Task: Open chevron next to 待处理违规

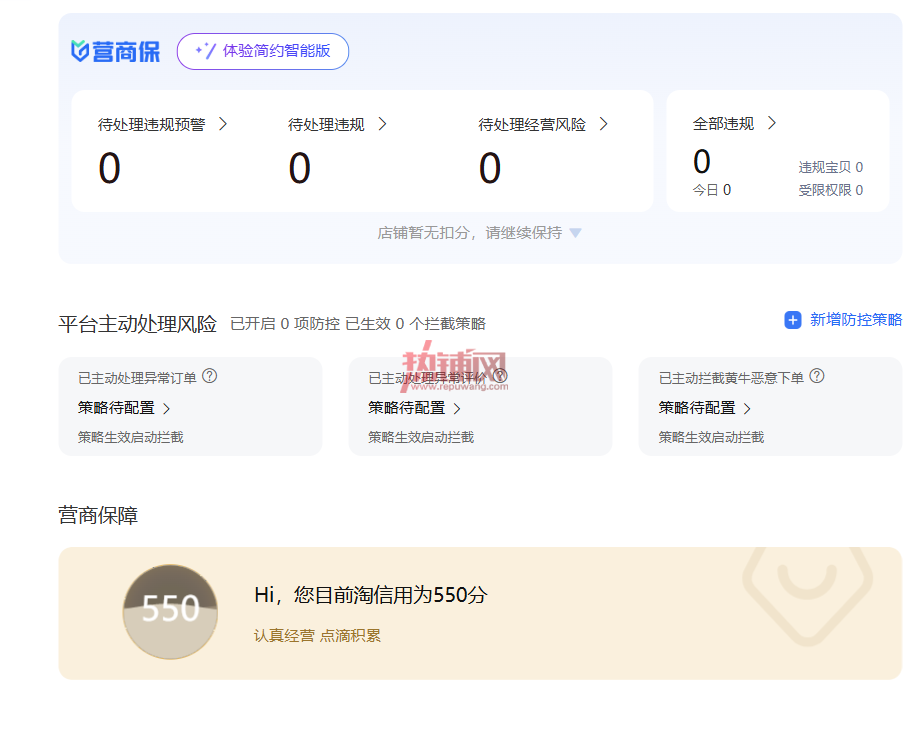Action: 382,124
